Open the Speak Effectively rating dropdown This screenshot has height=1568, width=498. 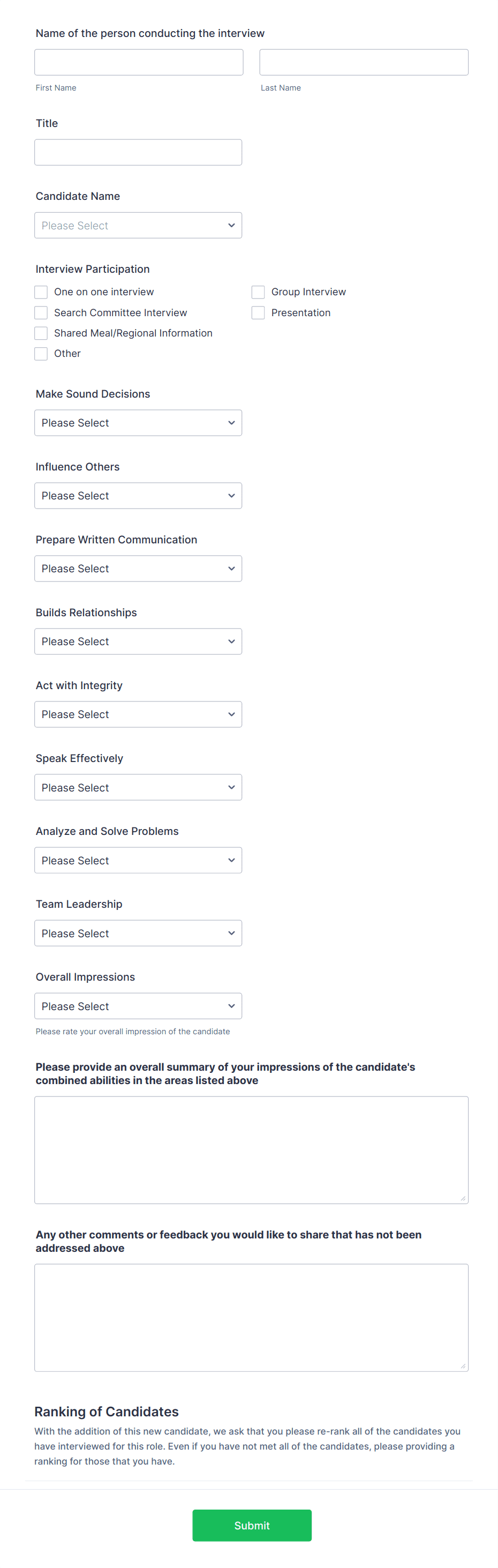point(138,787)
